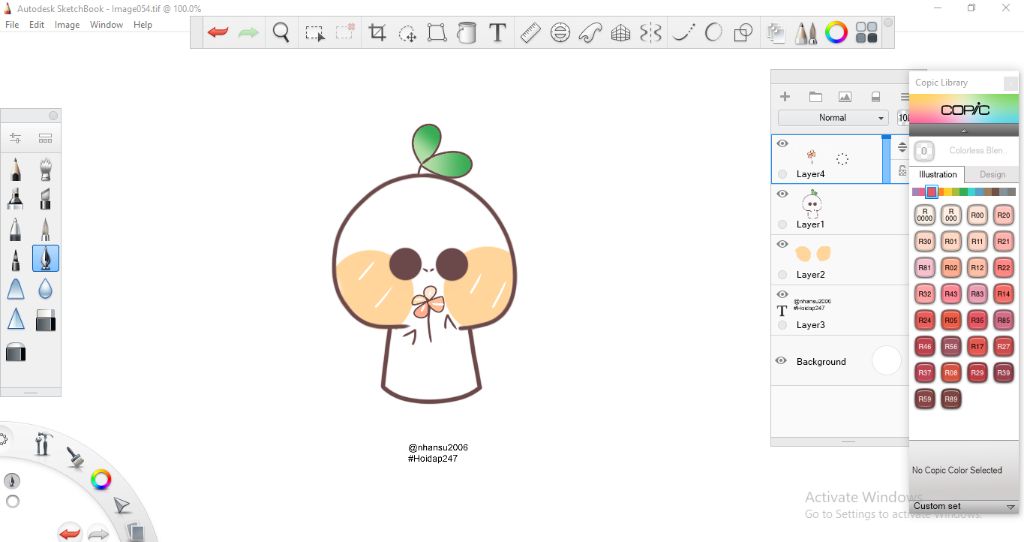Activate the Symmetry tool

click(x=651, y=33)
